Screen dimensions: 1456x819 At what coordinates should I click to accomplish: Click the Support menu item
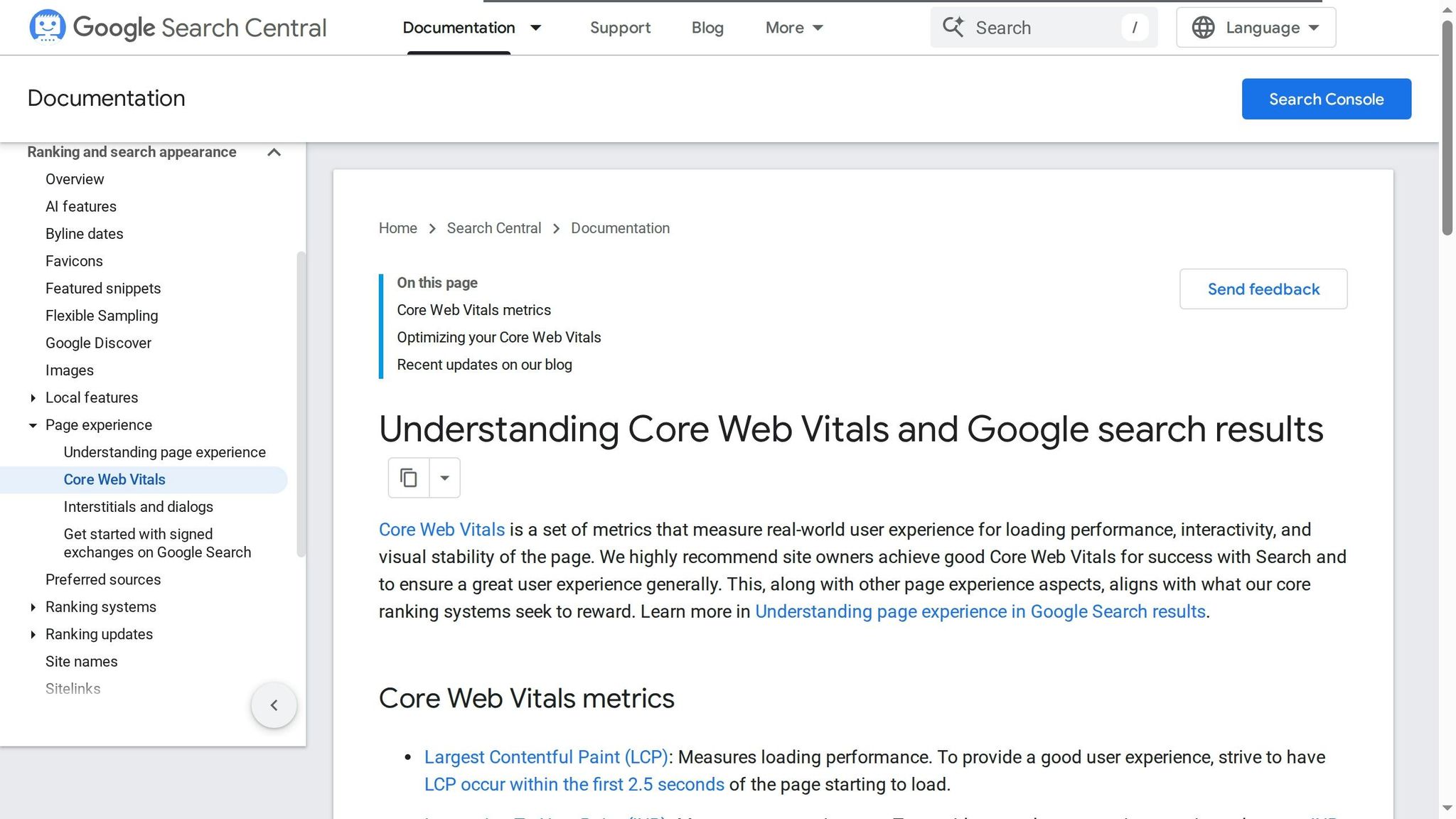pyautogui.click(x=620, y=28)
